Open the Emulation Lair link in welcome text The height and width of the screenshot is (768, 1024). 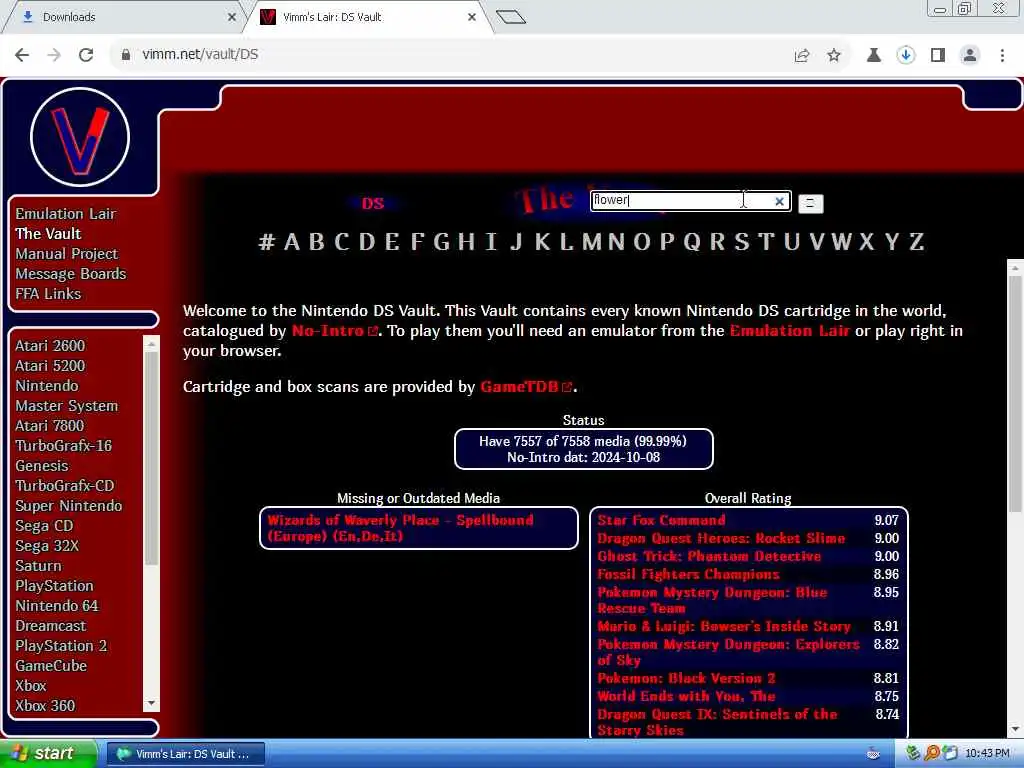click(790, 330)
